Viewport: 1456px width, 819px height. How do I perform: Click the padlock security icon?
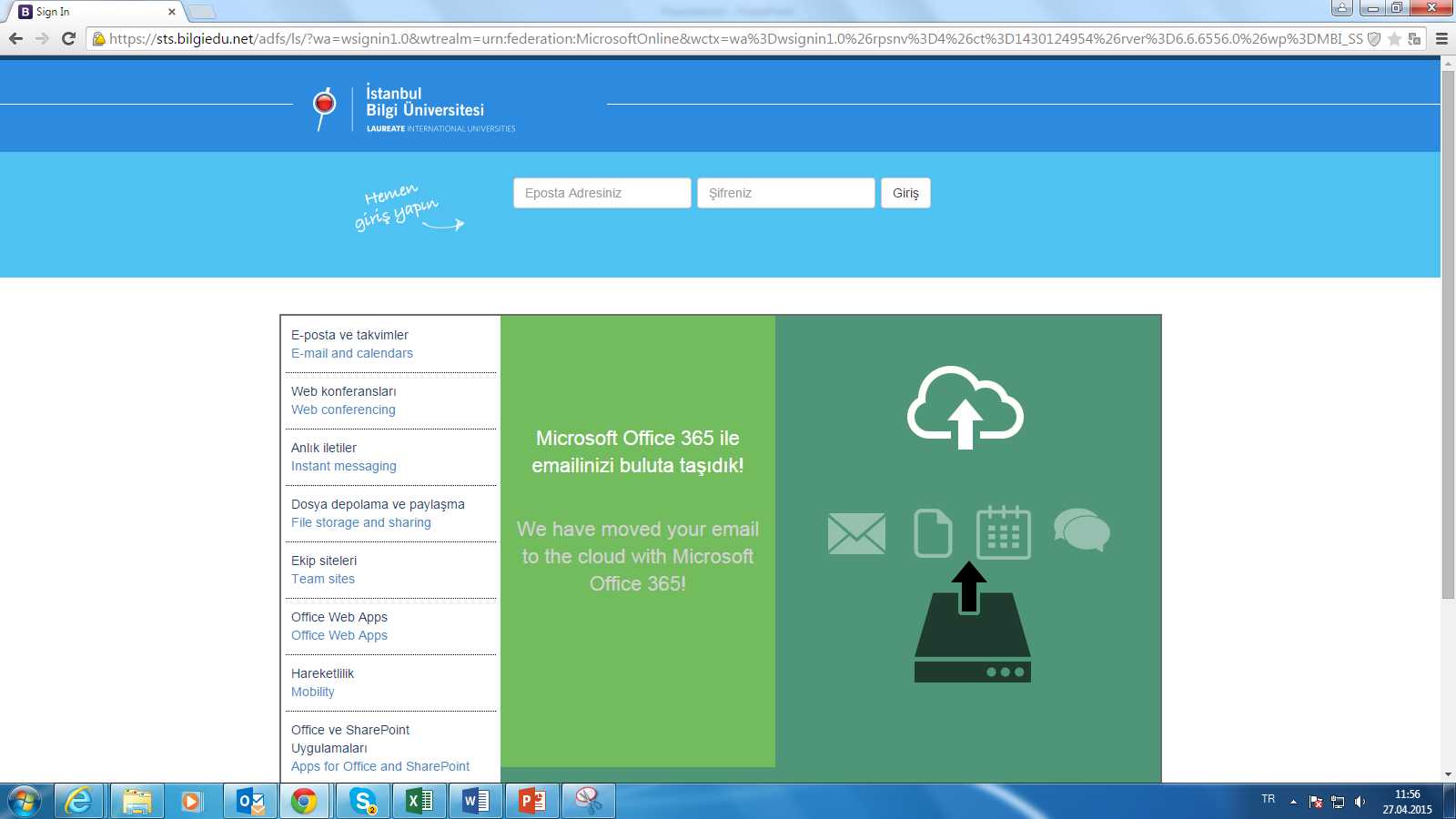click(99, 39)
